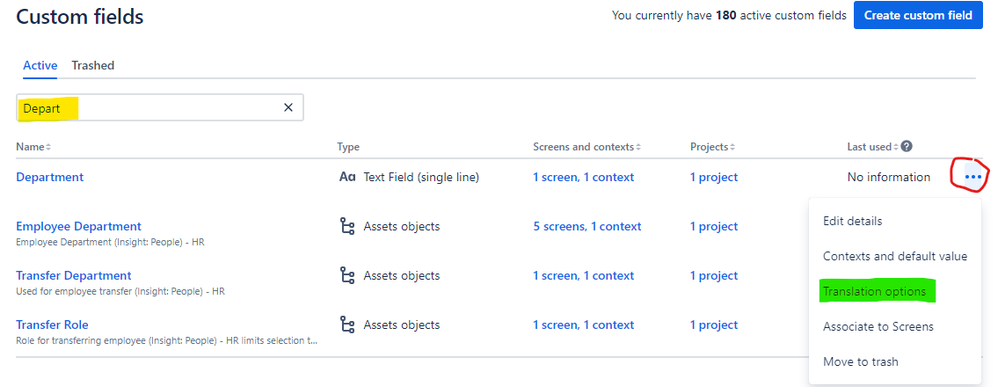Switch to the Trashed tab

pos(93,65)
